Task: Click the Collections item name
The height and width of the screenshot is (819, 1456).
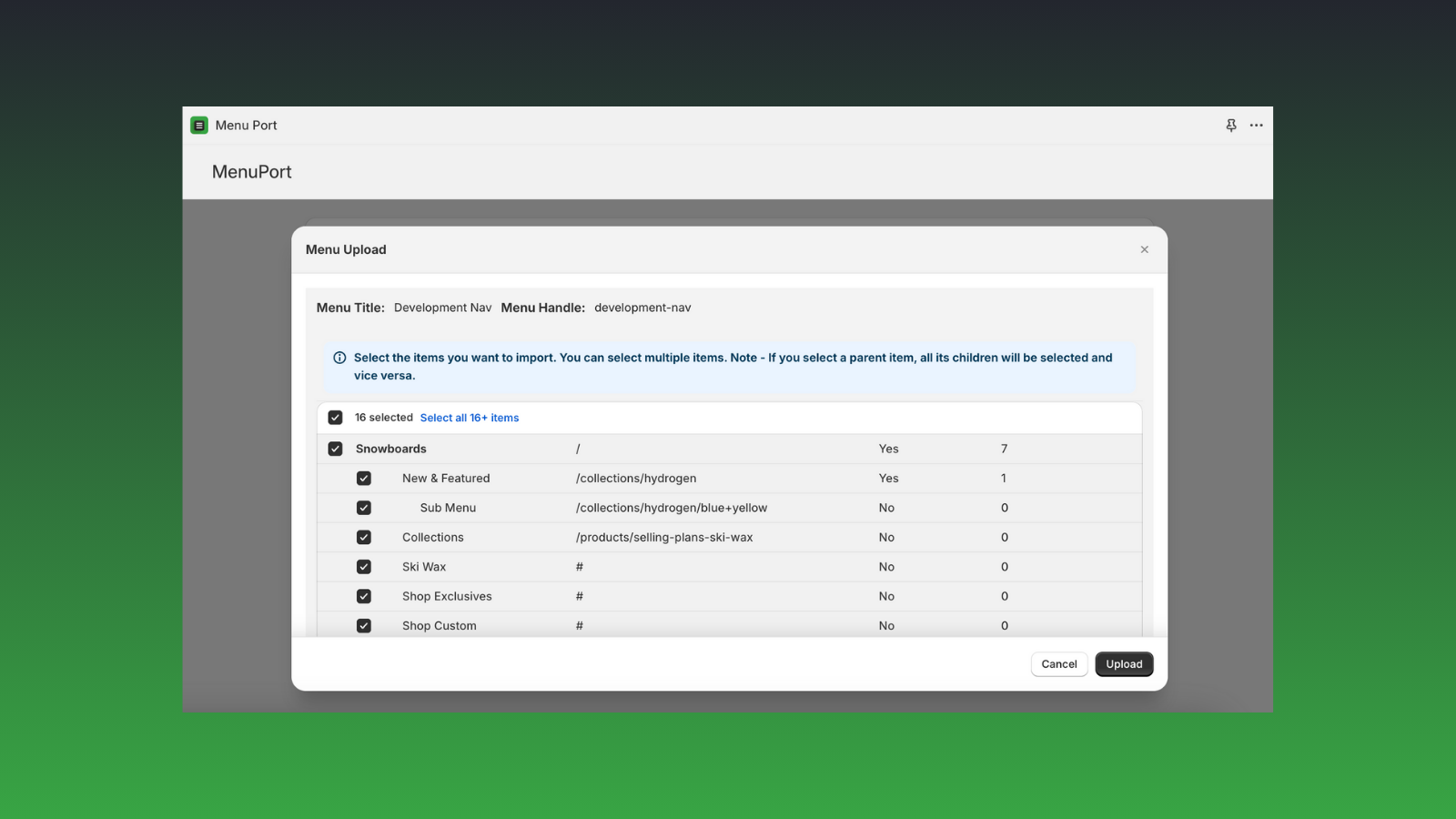Action: (x=433, y=538)
